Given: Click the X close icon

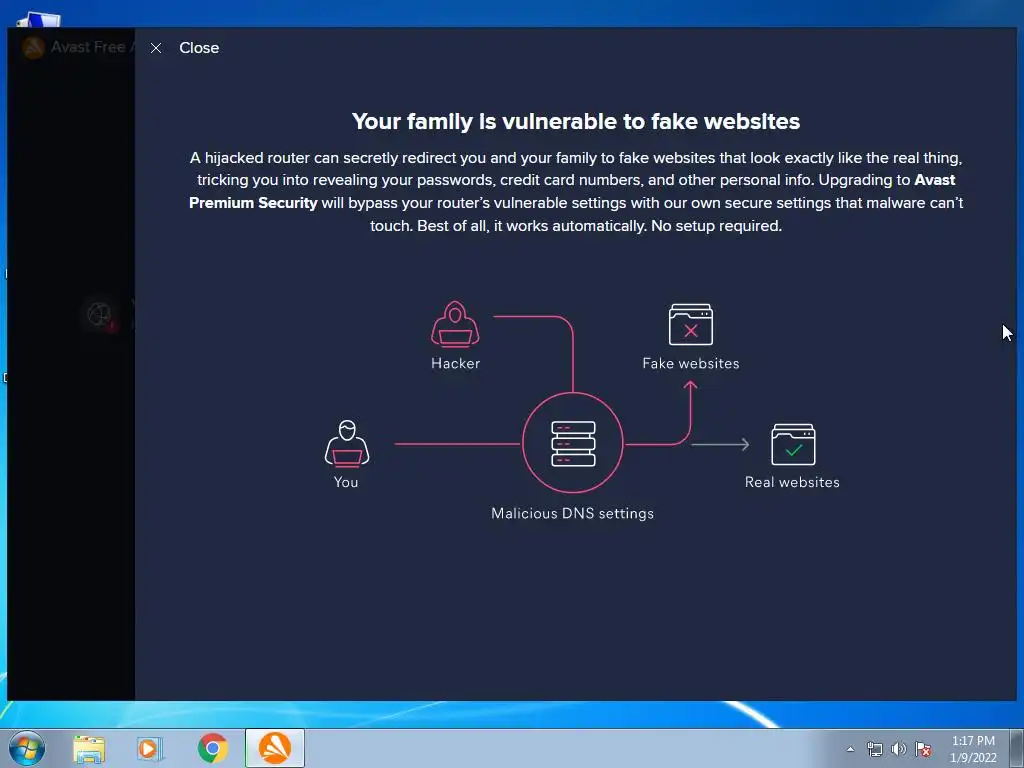Looking at the screenshot, I should tap(155, 48).
